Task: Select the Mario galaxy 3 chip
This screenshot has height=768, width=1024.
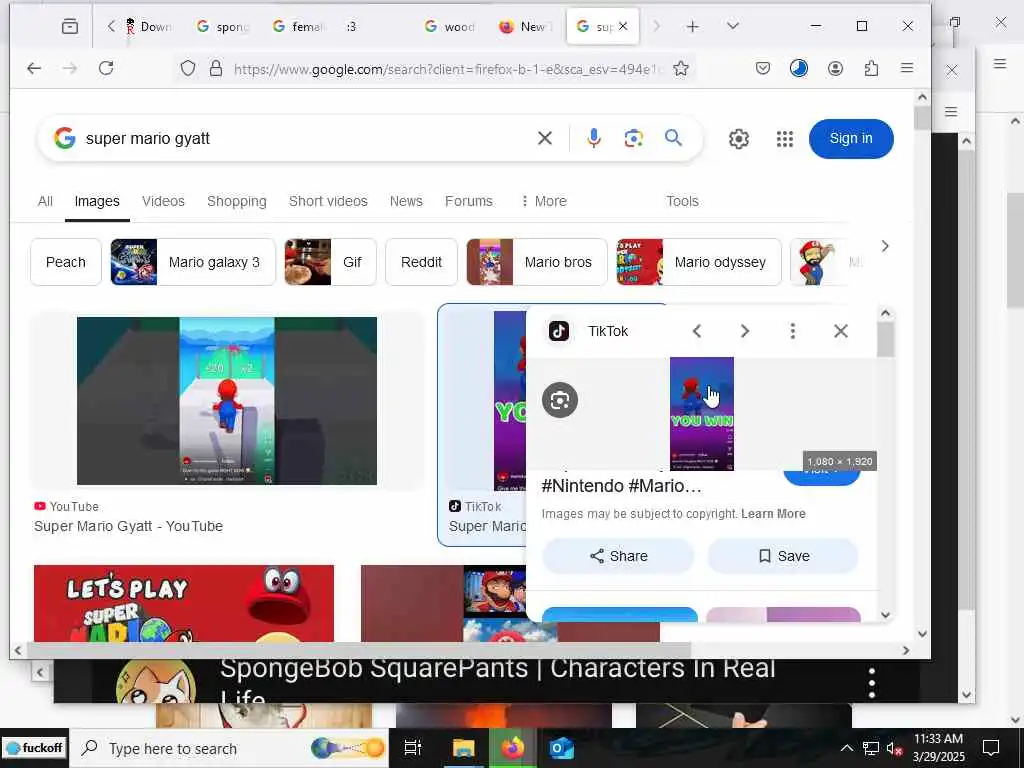Action: click(x=193, y=262)
